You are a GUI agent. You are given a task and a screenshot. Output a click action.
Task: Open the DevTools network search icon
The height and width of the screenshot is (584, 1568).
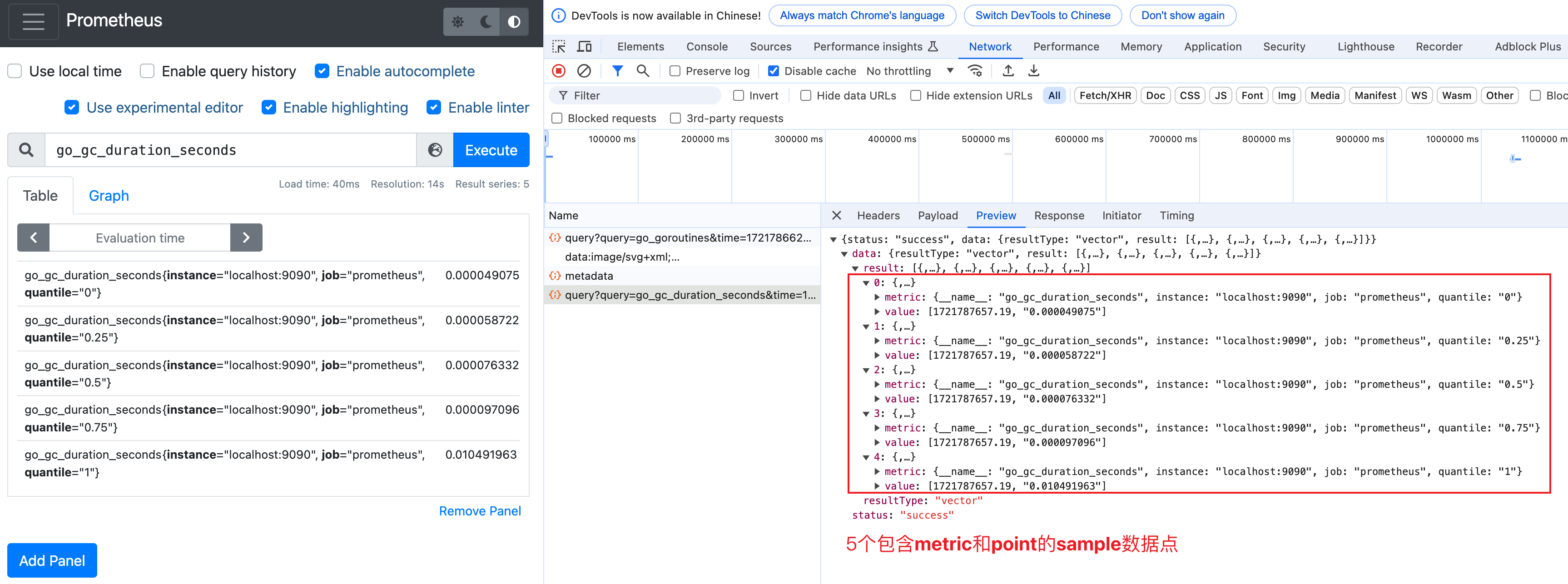(642, 71)
